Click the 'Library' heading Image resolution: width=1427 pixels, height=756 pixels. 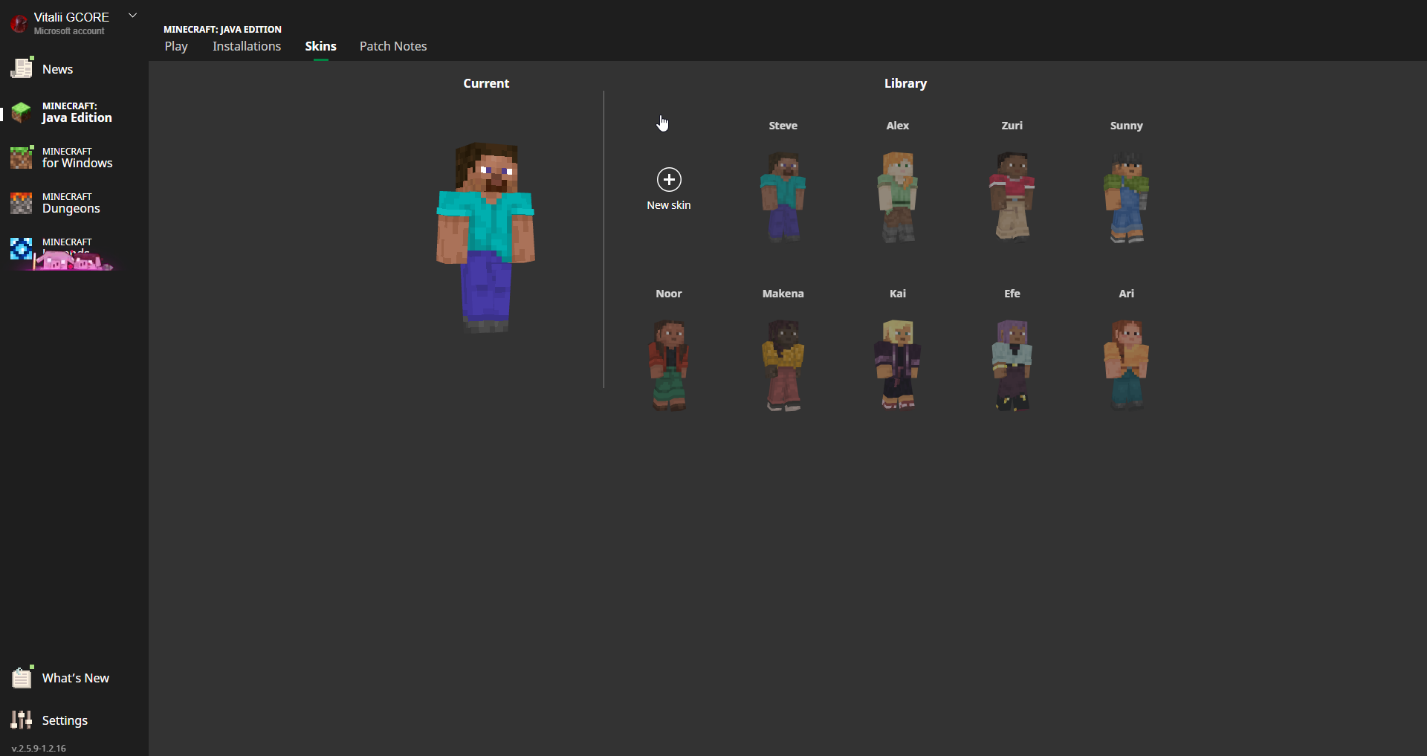tap(905, 84)
